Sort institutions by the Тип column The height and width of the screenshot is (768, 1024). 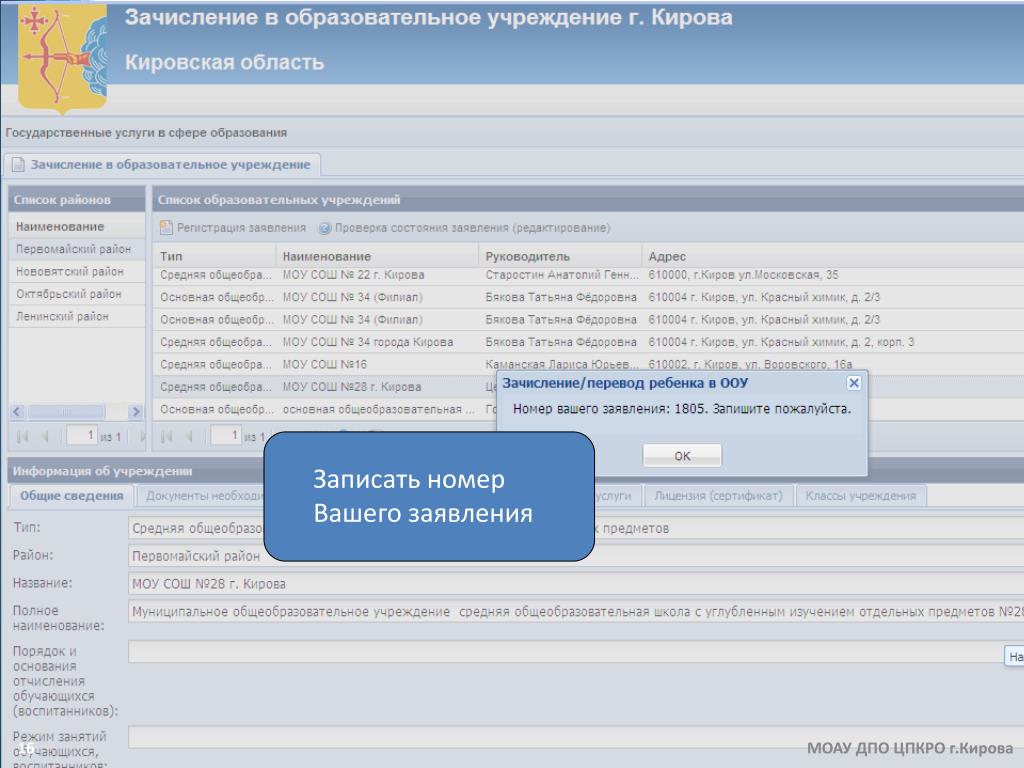pyautogui.click(x=214, y=256)
